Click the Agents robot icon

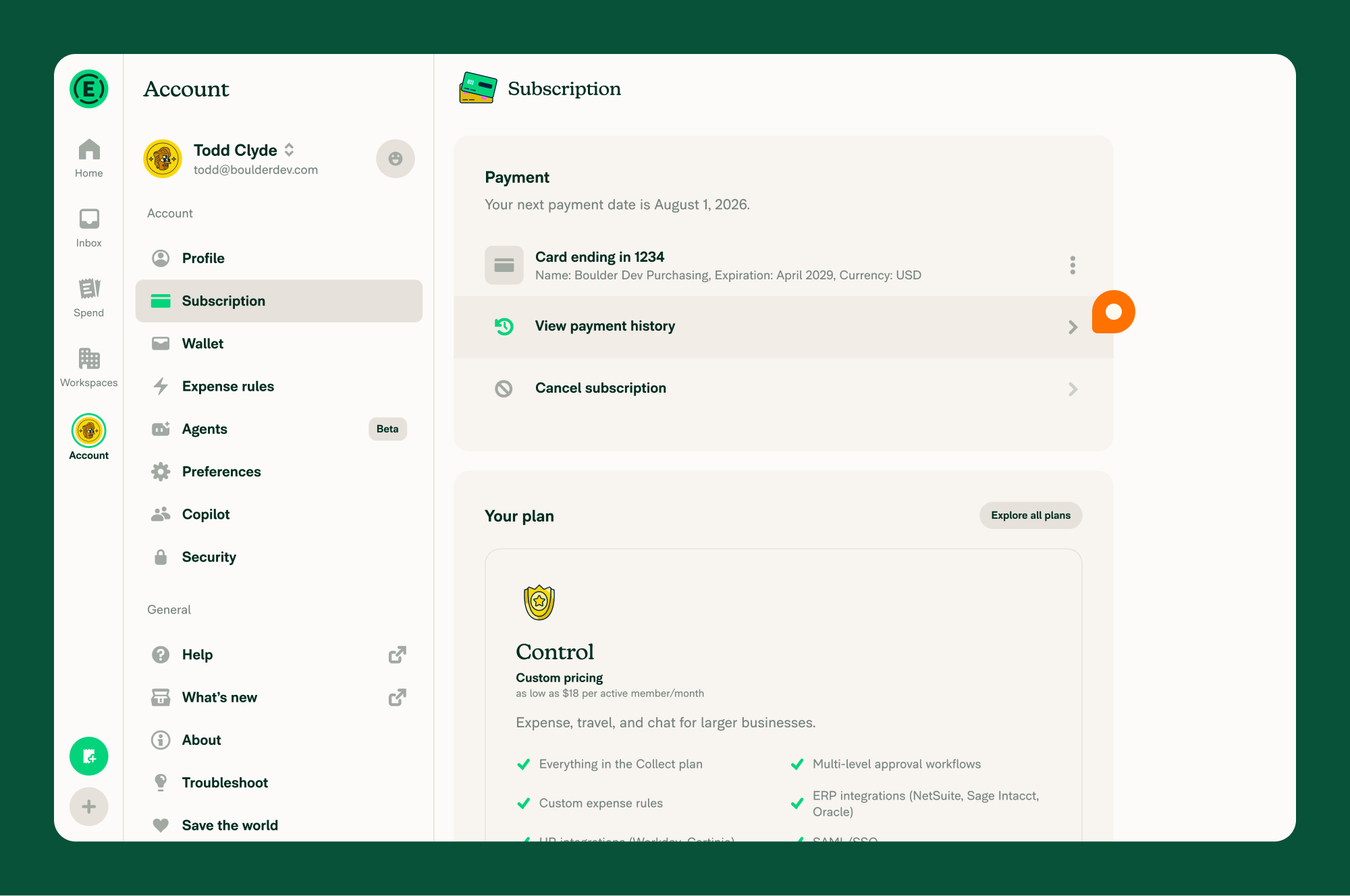coord(161,429)
